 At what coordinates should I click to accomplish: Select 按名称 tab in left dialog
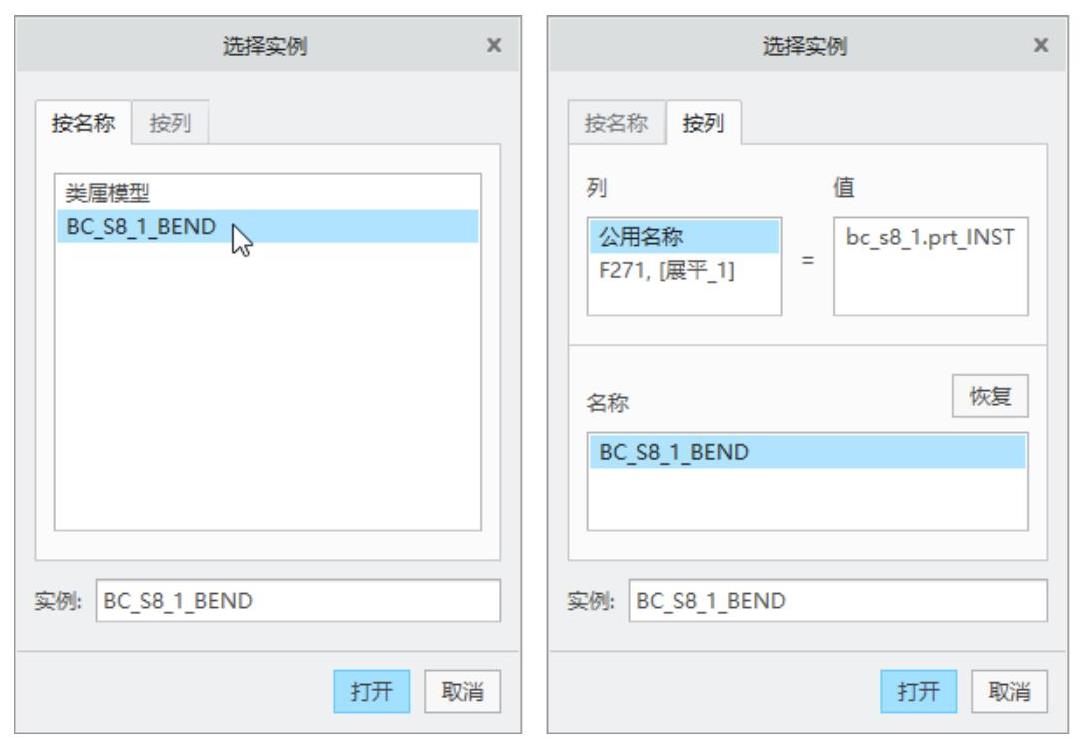tap(84, 124)
